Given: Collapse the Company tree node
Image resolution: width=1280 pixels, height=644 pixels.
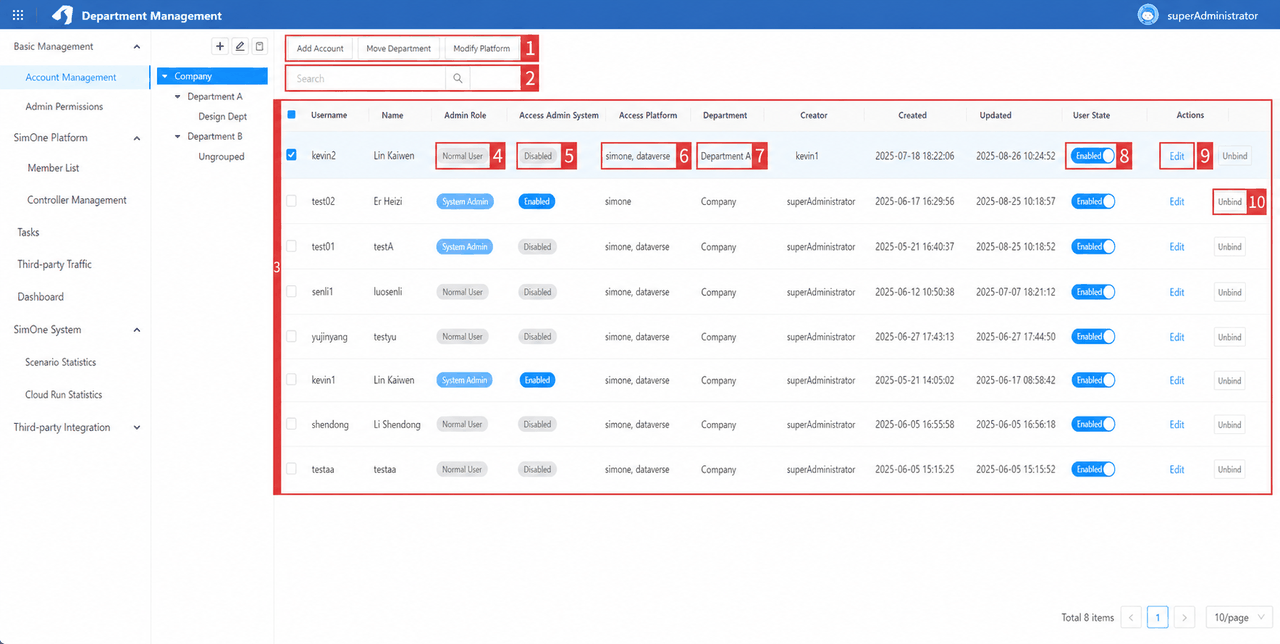Looking at the screenshot, I should [164, 76].
